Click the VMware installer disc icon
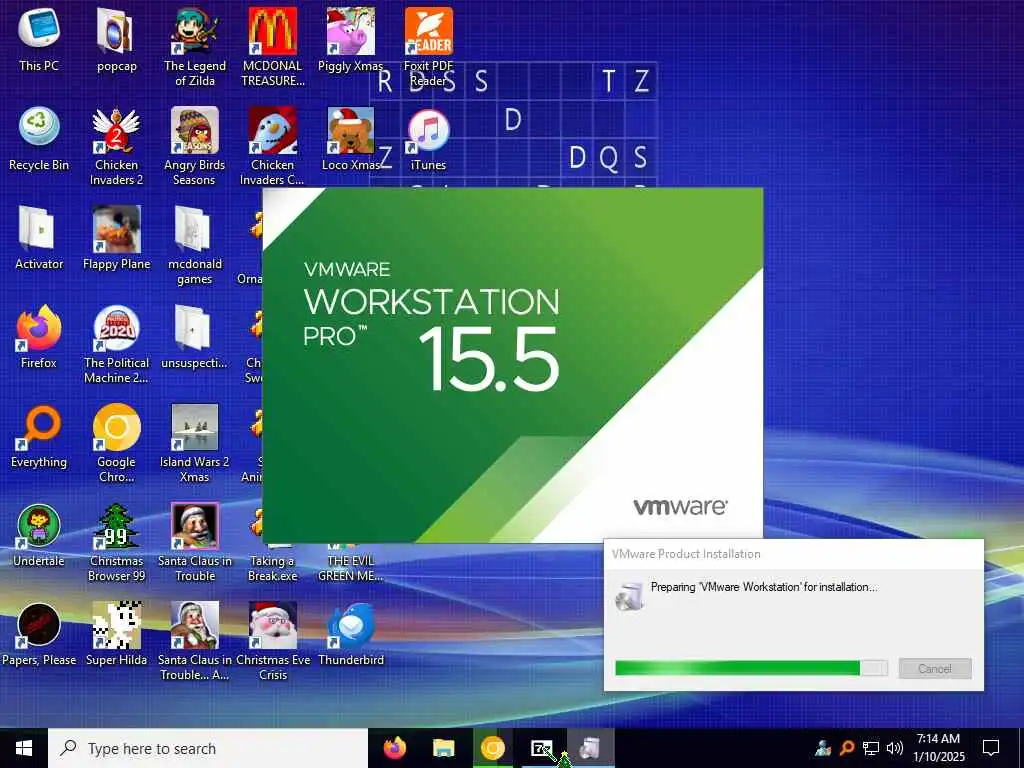 point(630,595)
